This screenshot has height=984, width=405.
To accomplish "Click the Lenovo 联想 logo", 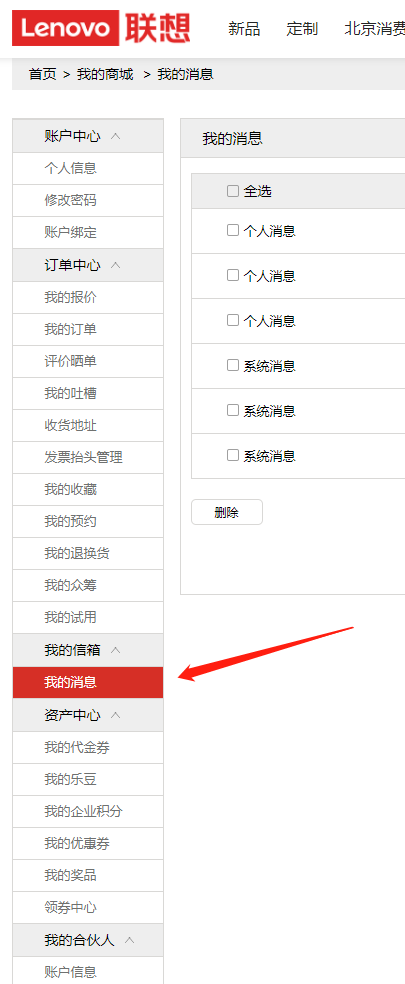I will coord(101,28).
